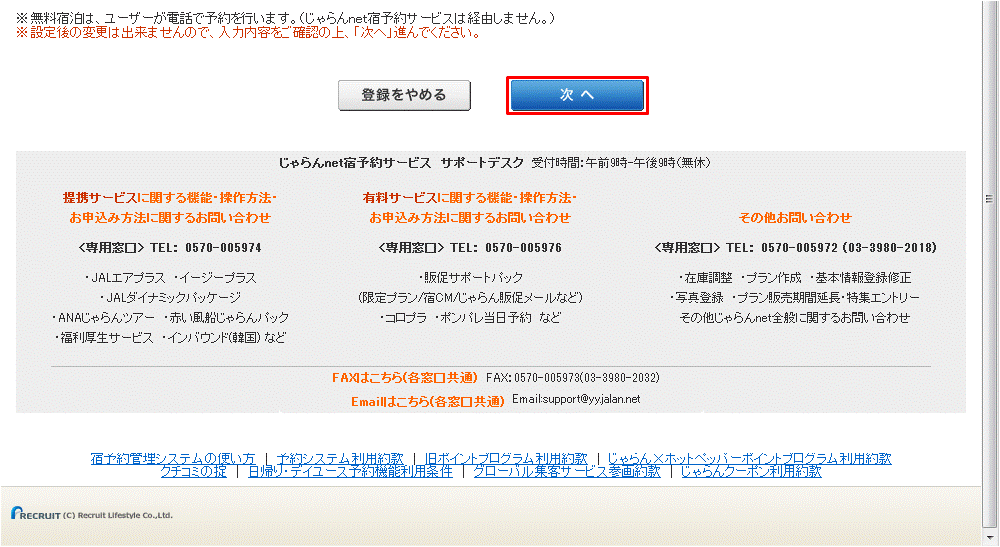Click the 次へ (Next) button
Viewport: 1000px width, 547px height.
point(577,96)
